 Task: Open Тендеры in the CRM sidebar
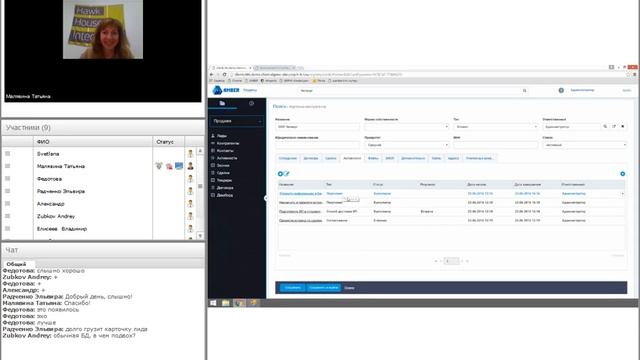(x=224, y=180)
